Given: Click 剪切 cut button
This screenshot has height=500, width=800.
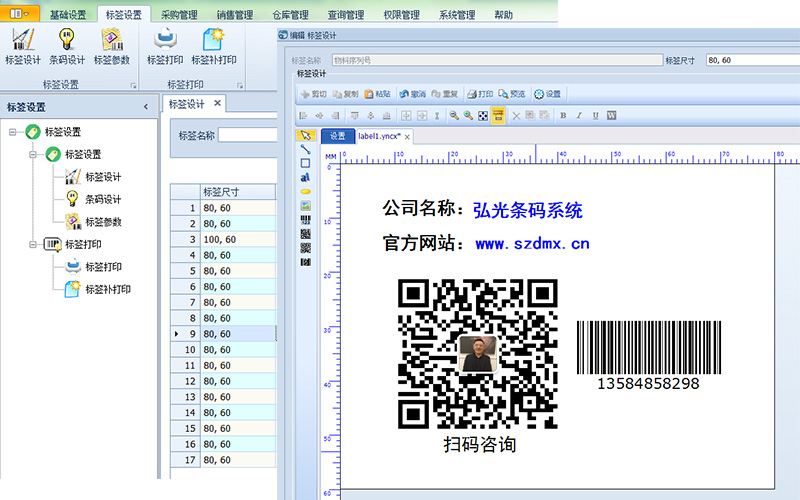Looking at the screenshot, I should click(x=314, y=94).
